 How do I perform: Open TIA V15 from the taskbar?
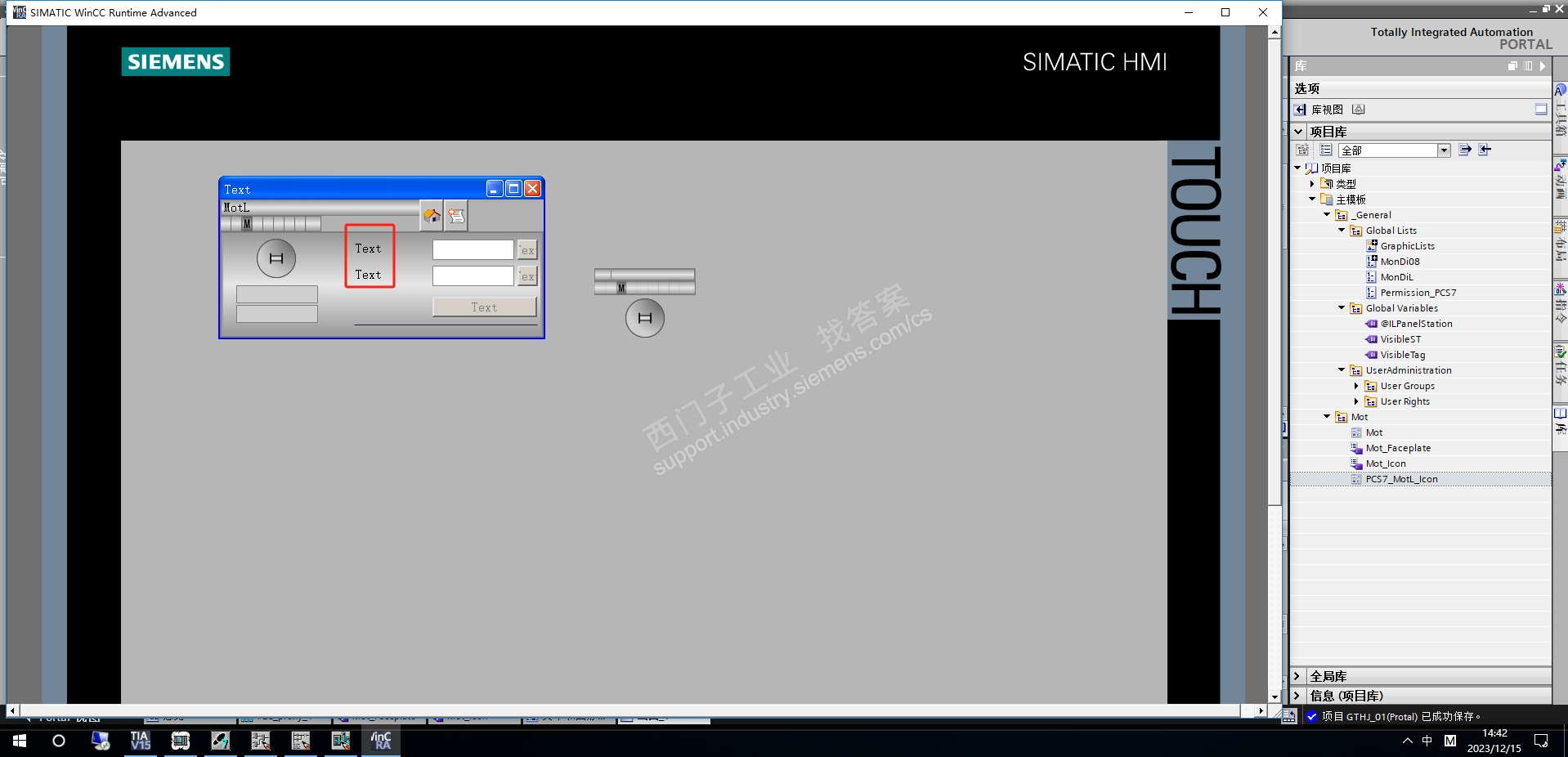click(141, 741)
